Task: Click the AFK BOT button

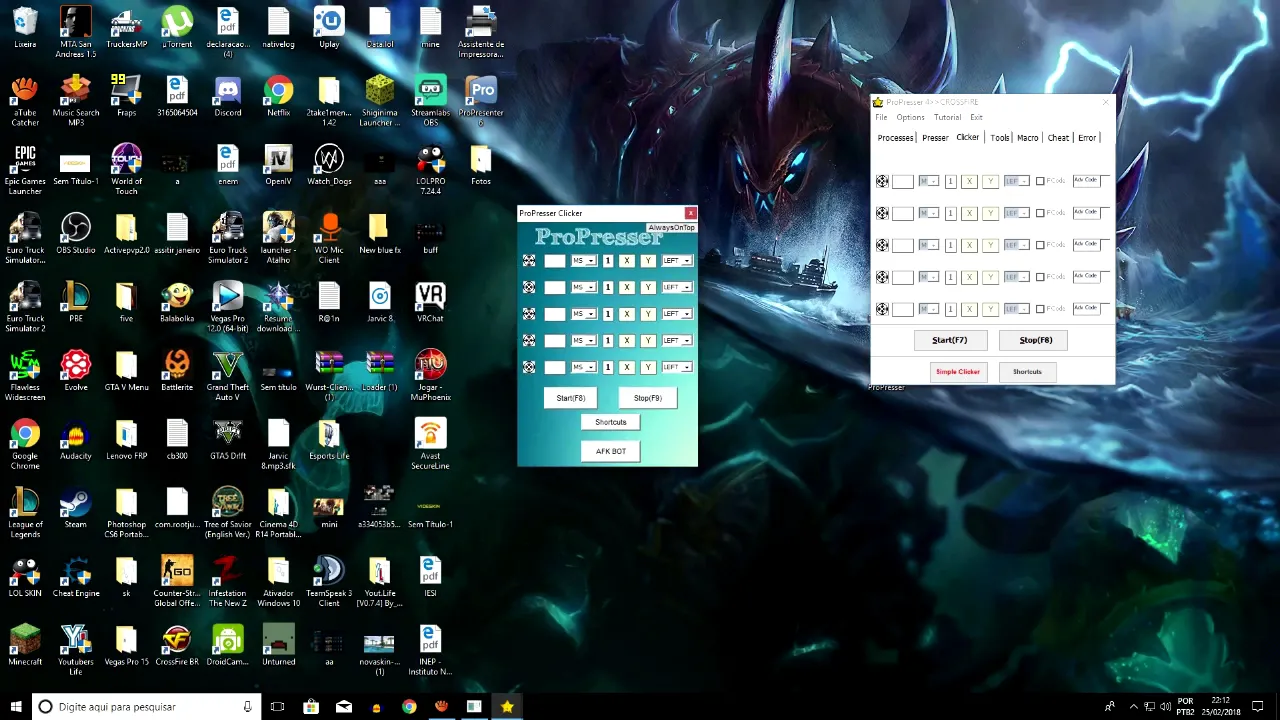Action: coord(611,451)
